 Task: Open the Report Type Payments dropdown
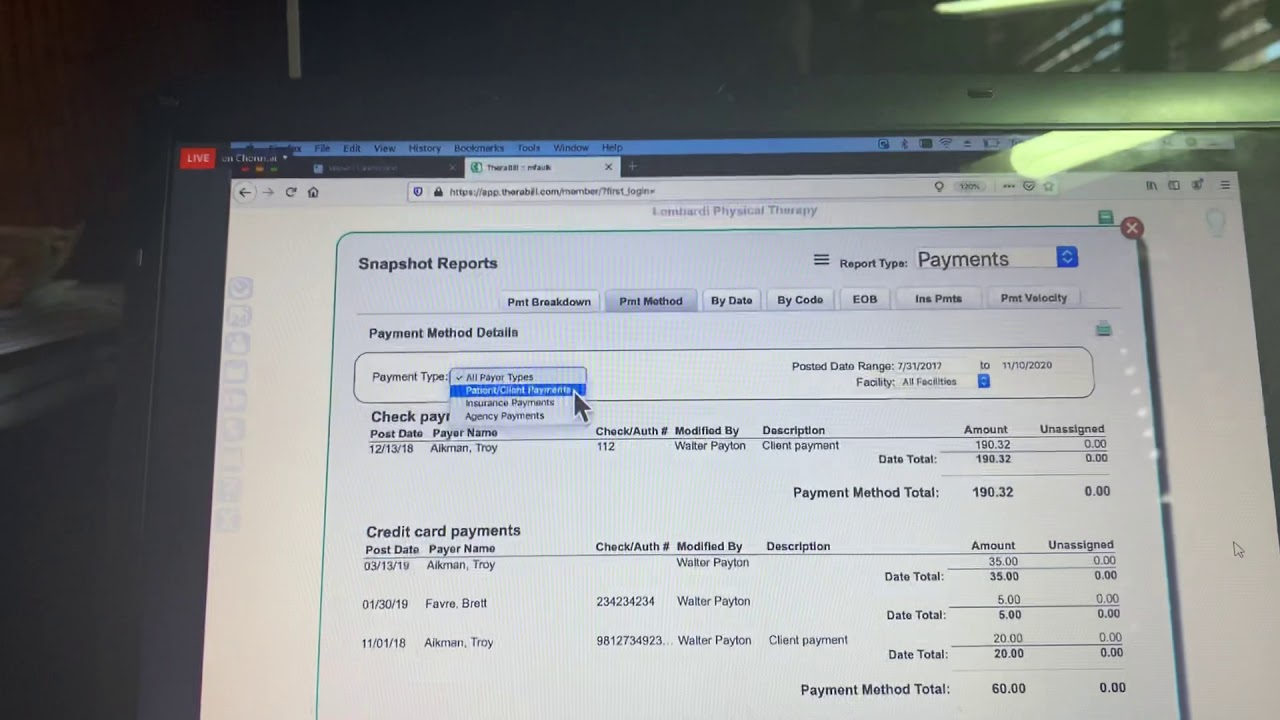pos(996,259)
